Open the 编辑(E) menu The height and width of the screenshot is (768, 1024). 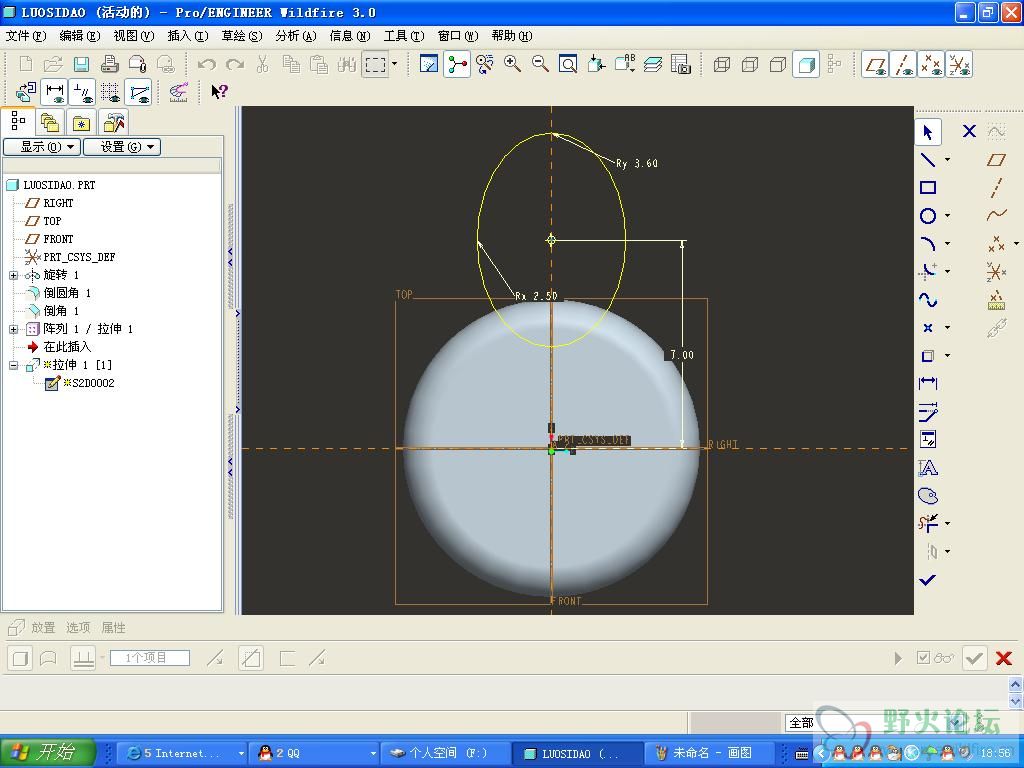pos(80,35)
